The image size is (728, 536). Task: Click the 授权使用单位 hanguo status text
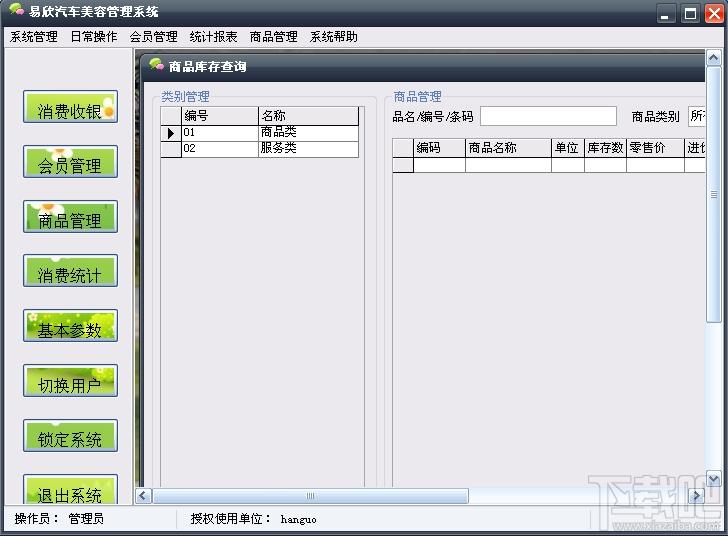tap(254, 519)
